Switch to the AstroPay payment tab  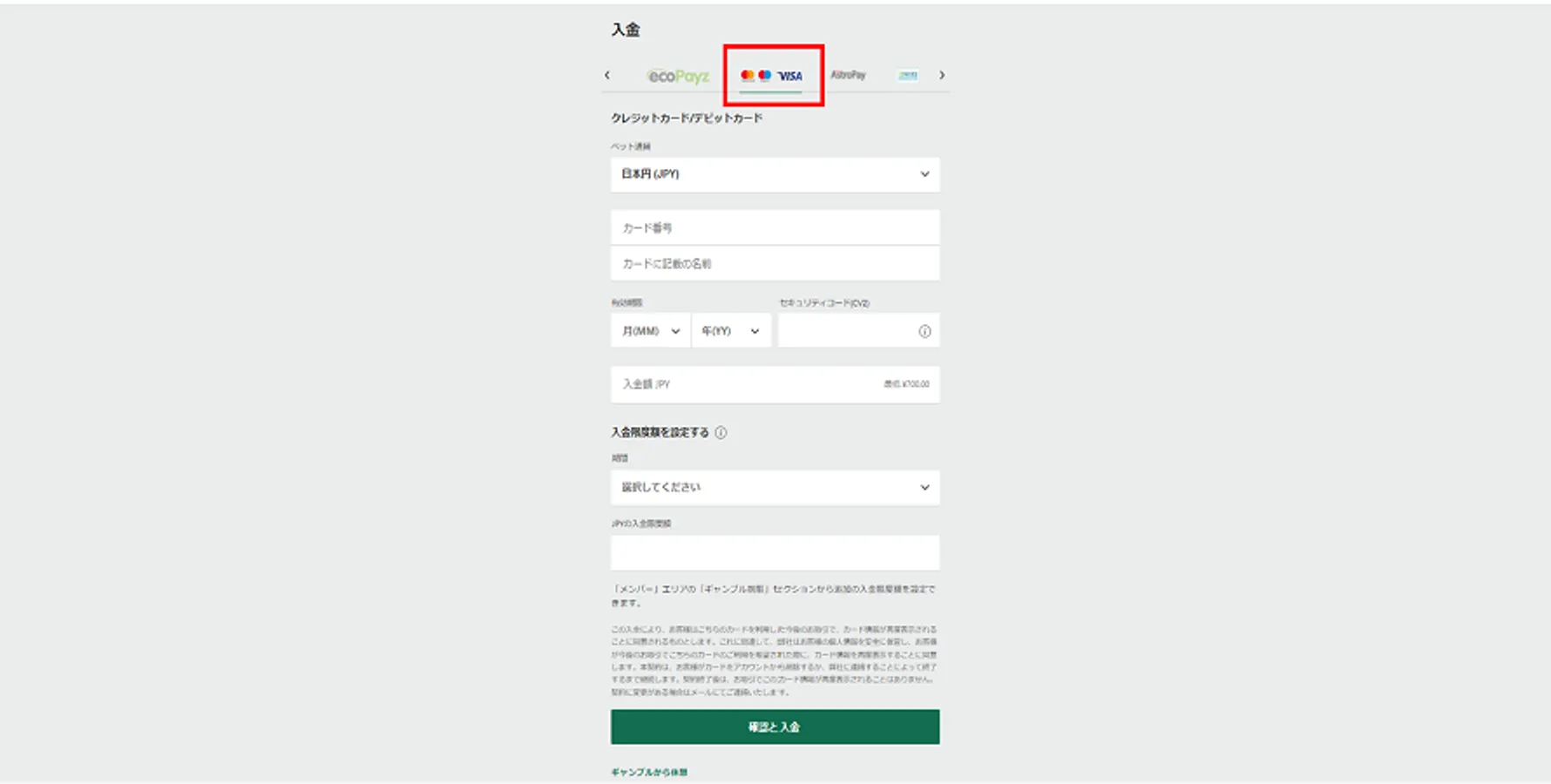(848, 75)
